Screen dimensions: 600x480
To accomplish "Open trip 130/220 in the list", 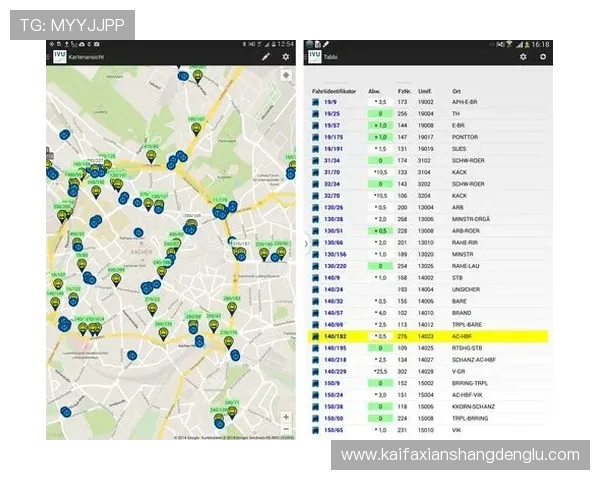I will pos(334,267).
